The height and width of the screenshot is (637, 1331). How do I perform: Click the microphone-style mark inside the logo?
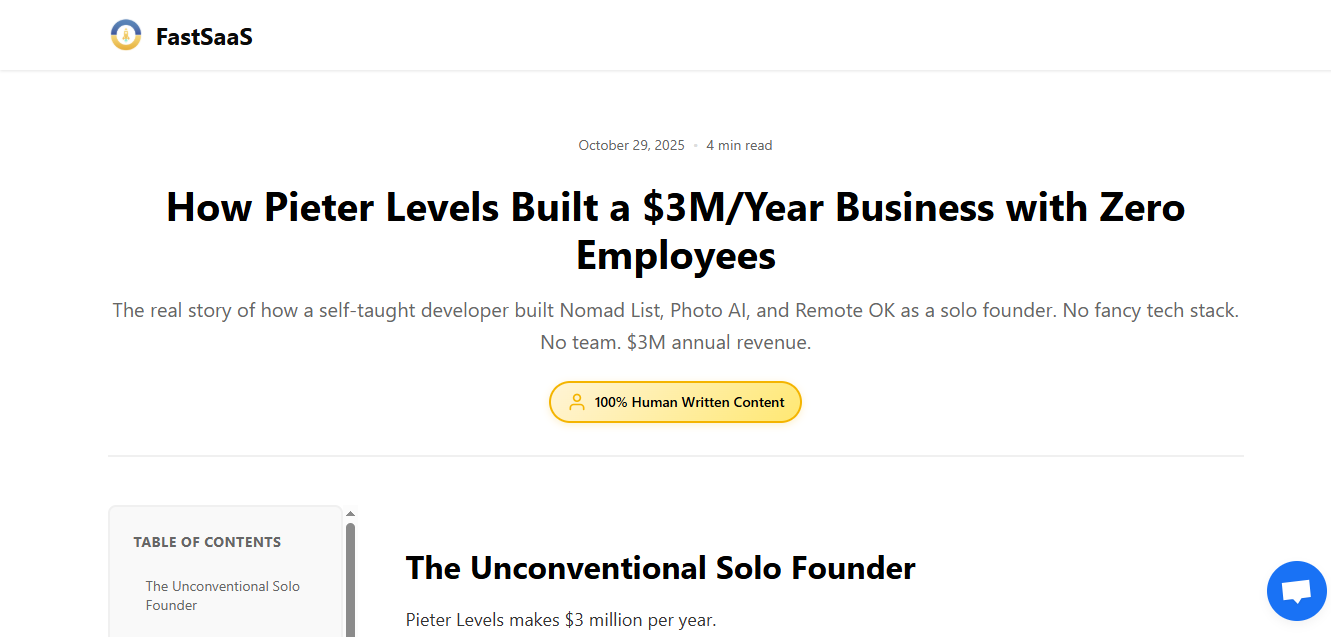125,34
